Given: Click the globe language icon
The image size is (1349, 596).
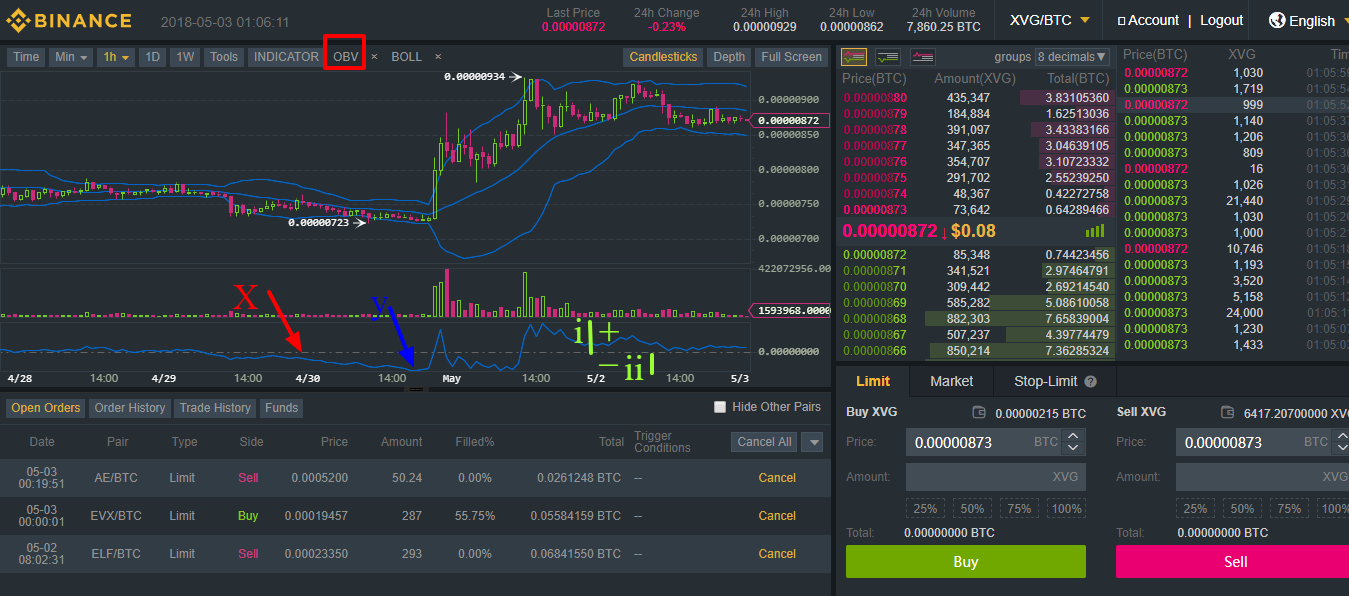Looking at the screenshot, I should (x=1277, y=20).
